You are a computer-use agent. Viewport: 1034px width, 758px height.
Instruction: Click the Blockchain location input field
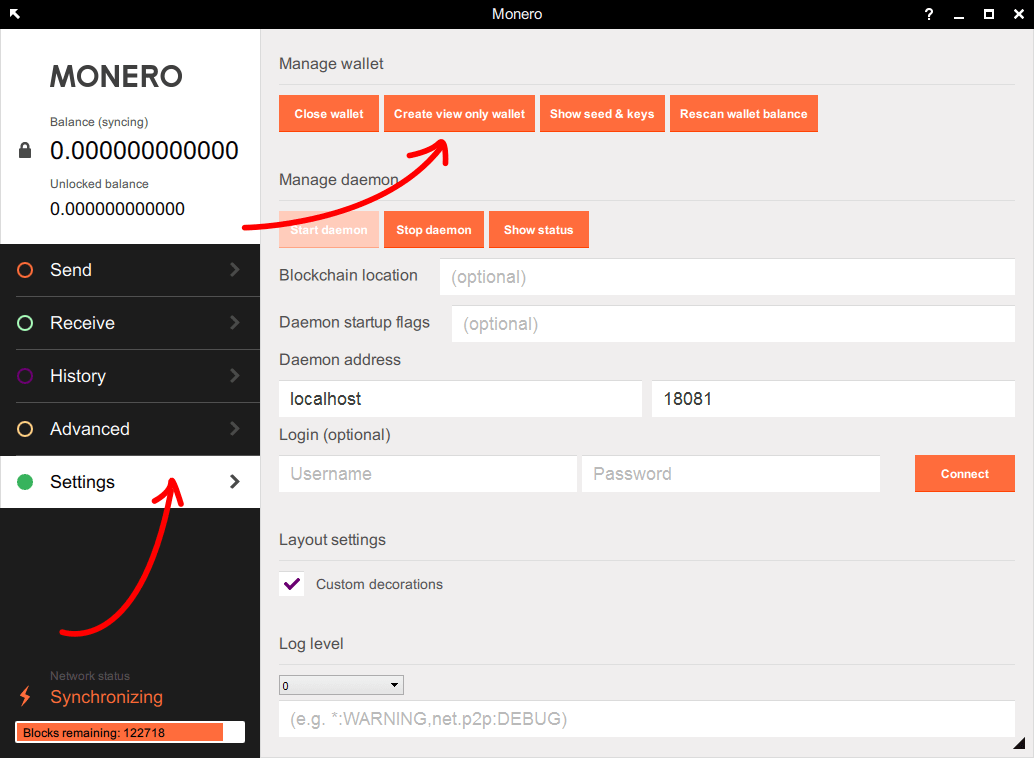point(727,277)
